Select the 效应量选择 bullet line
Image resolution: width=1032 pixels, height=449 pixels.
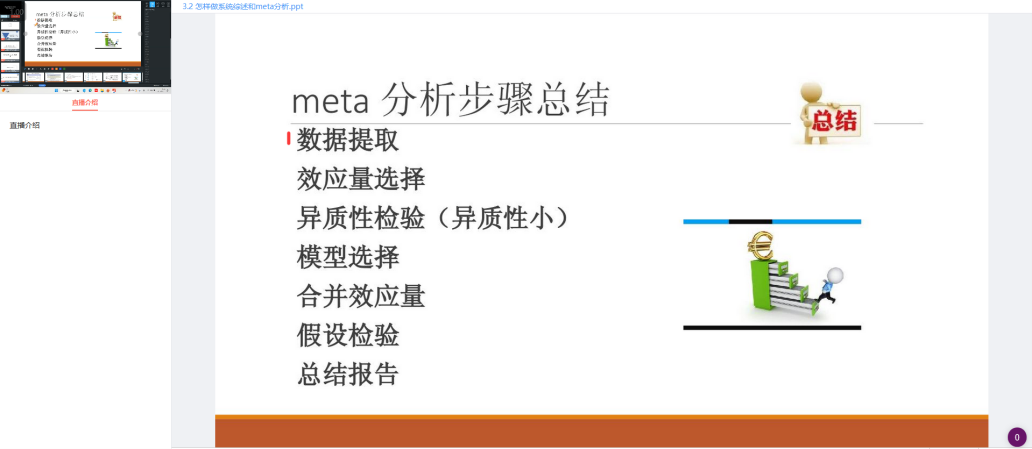[x=361, y=179]
